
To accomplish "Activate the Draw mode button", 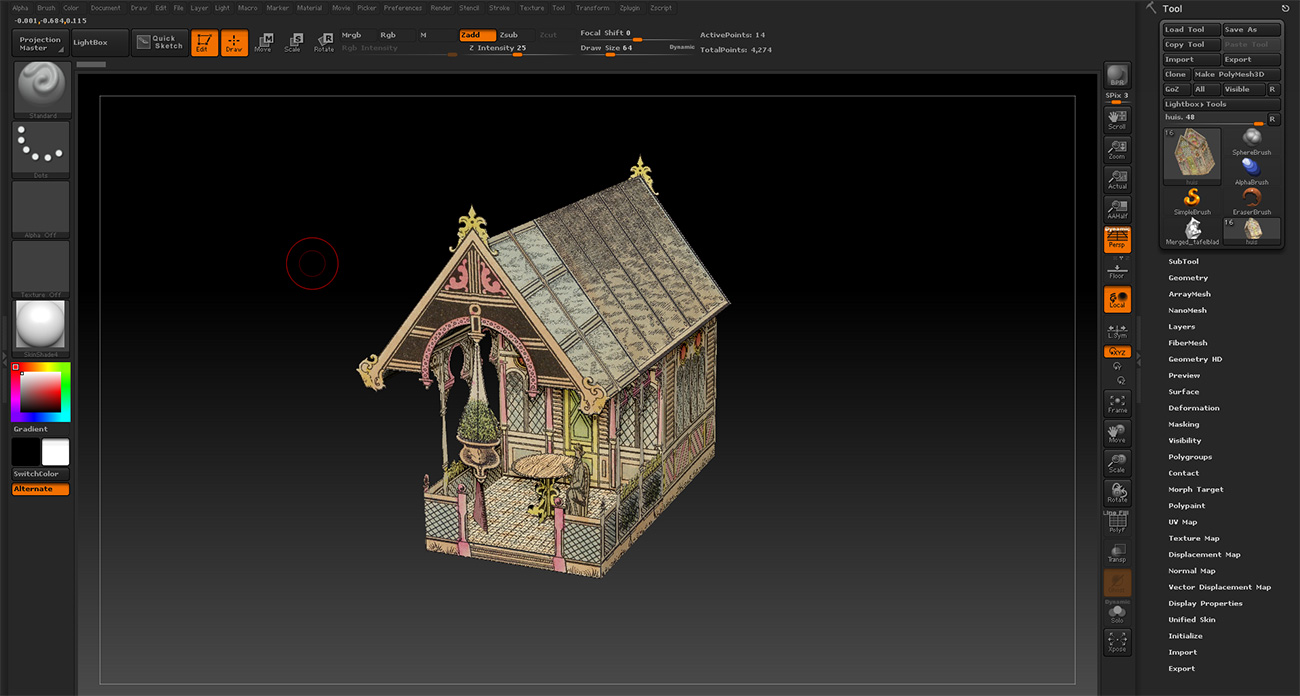I will coord(234,43).
